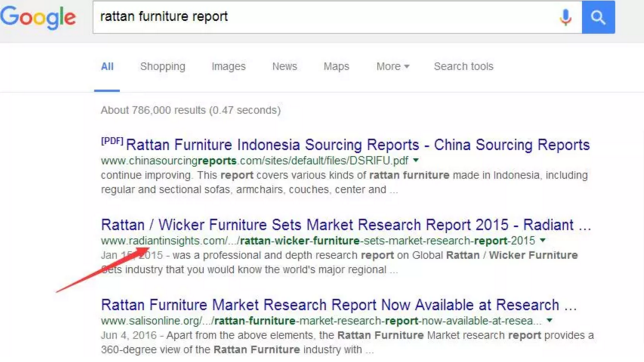Switch to the Shopping tab
Screen dimensions: 644x362
coord(163,67)
